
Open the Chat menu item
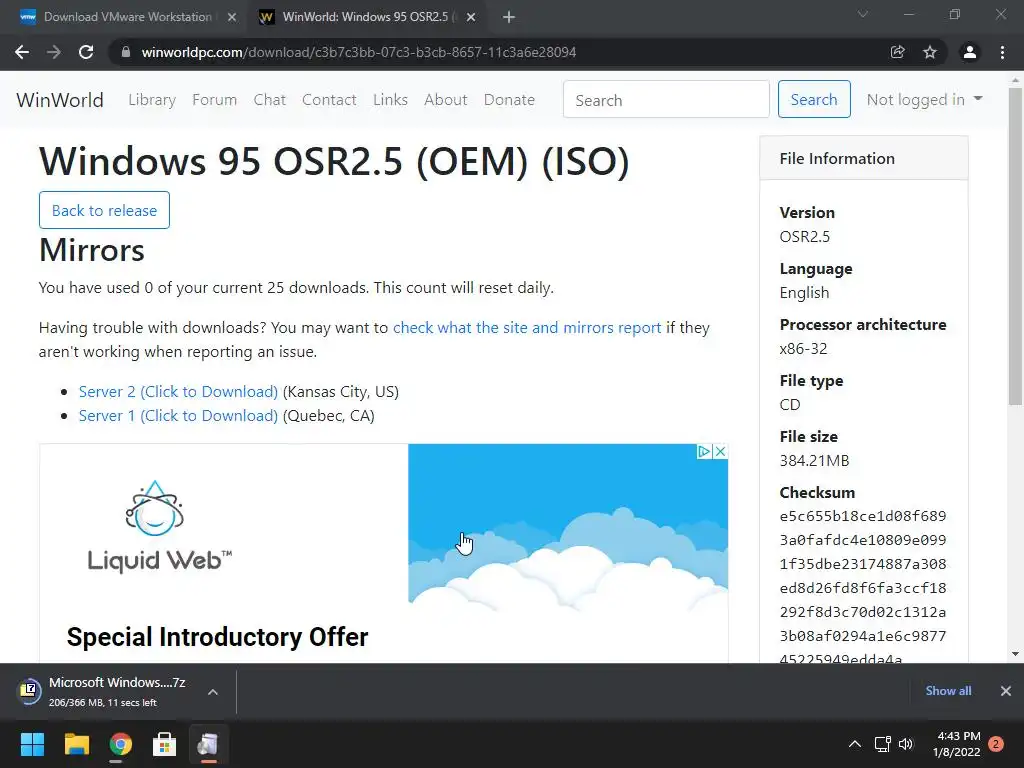(x=270, y=100)
